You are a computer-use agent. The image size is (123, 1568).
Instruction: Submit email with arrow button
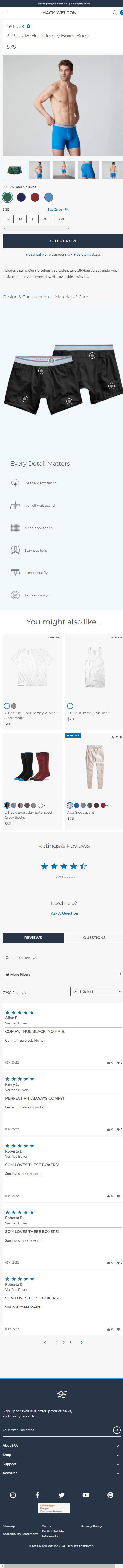tap(116, 1430)
